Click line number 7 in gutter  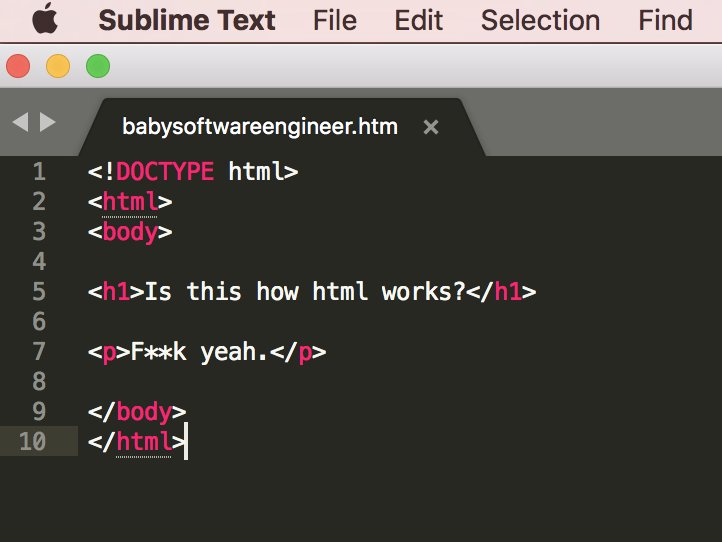[x=40, y=351]
